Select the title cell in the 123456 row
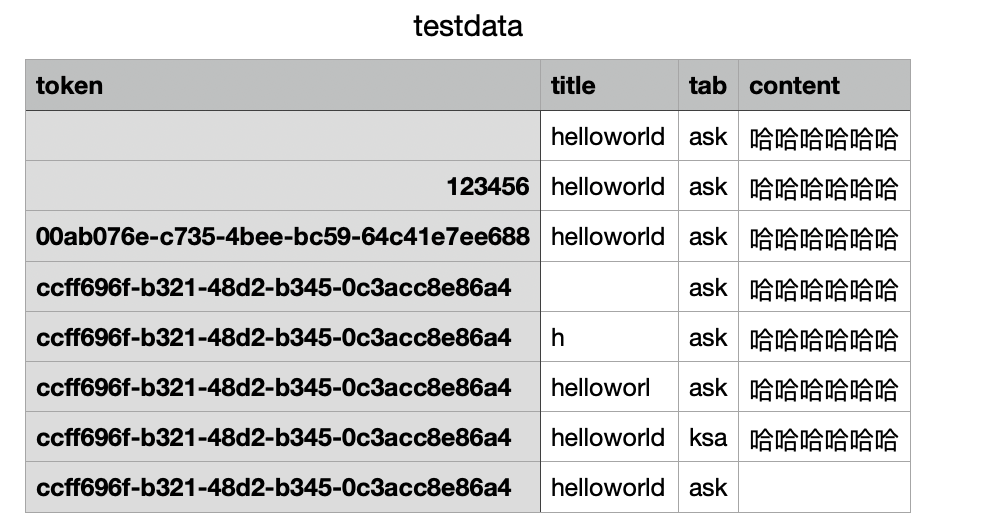Viewport: 984px width, 530px height. pyautogui.click(x=608, y=187)
